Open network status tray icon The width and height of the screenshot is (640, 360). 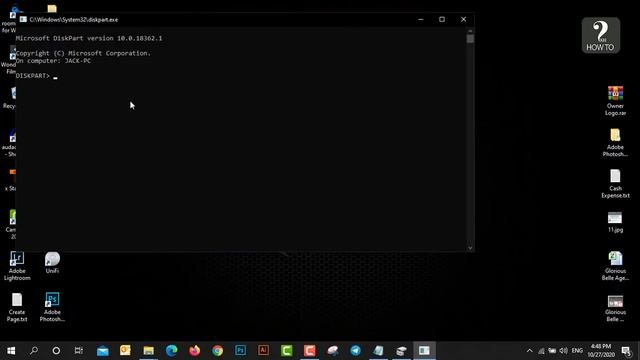(541, 351)
